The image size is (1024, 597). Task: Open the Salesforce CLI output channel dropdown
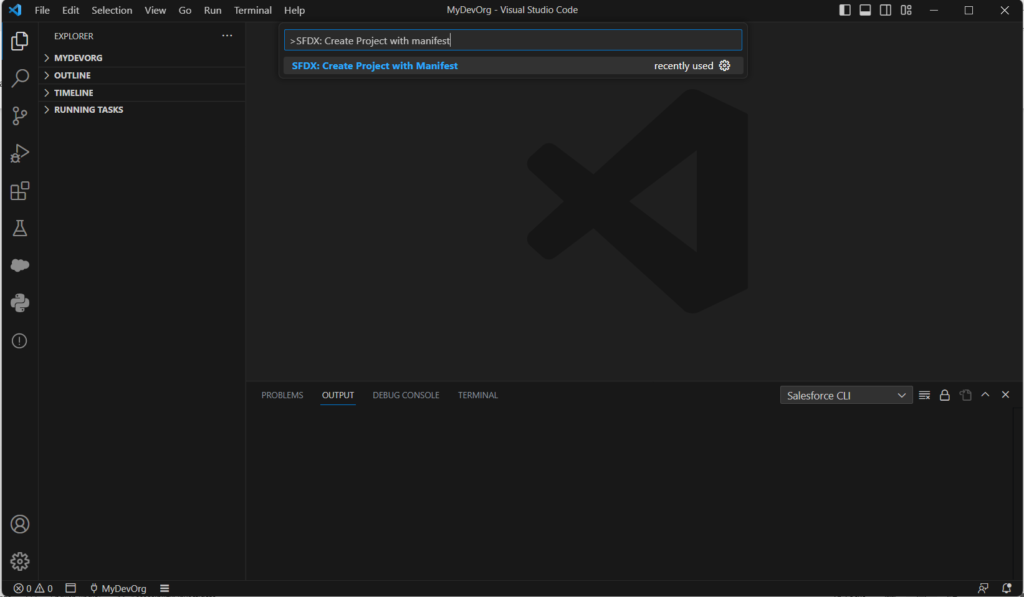846,395
